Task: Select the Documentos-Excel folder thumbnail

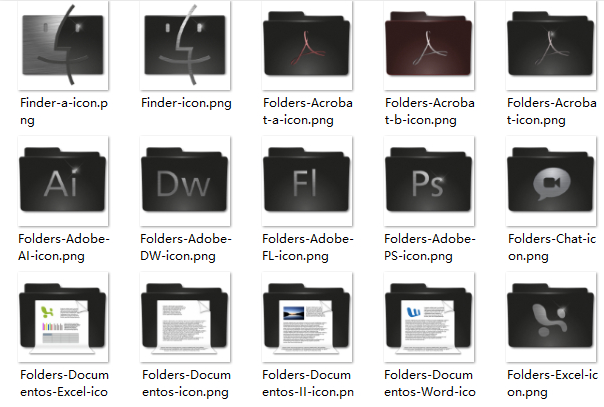Action: [63, 317]
